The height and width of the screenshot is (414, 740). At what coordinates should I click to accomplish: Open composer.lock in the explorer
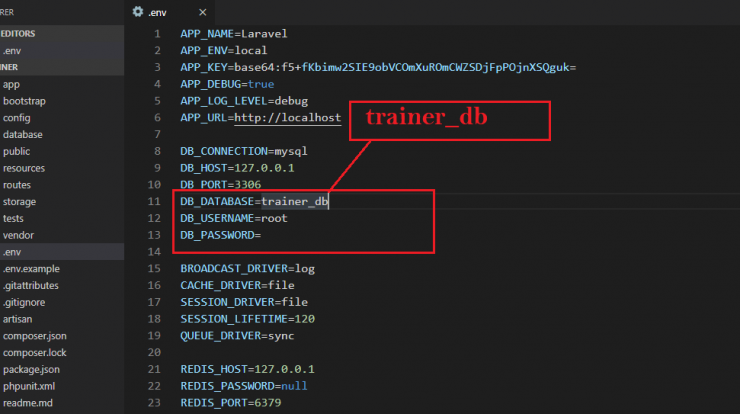[x=34, y=353]
